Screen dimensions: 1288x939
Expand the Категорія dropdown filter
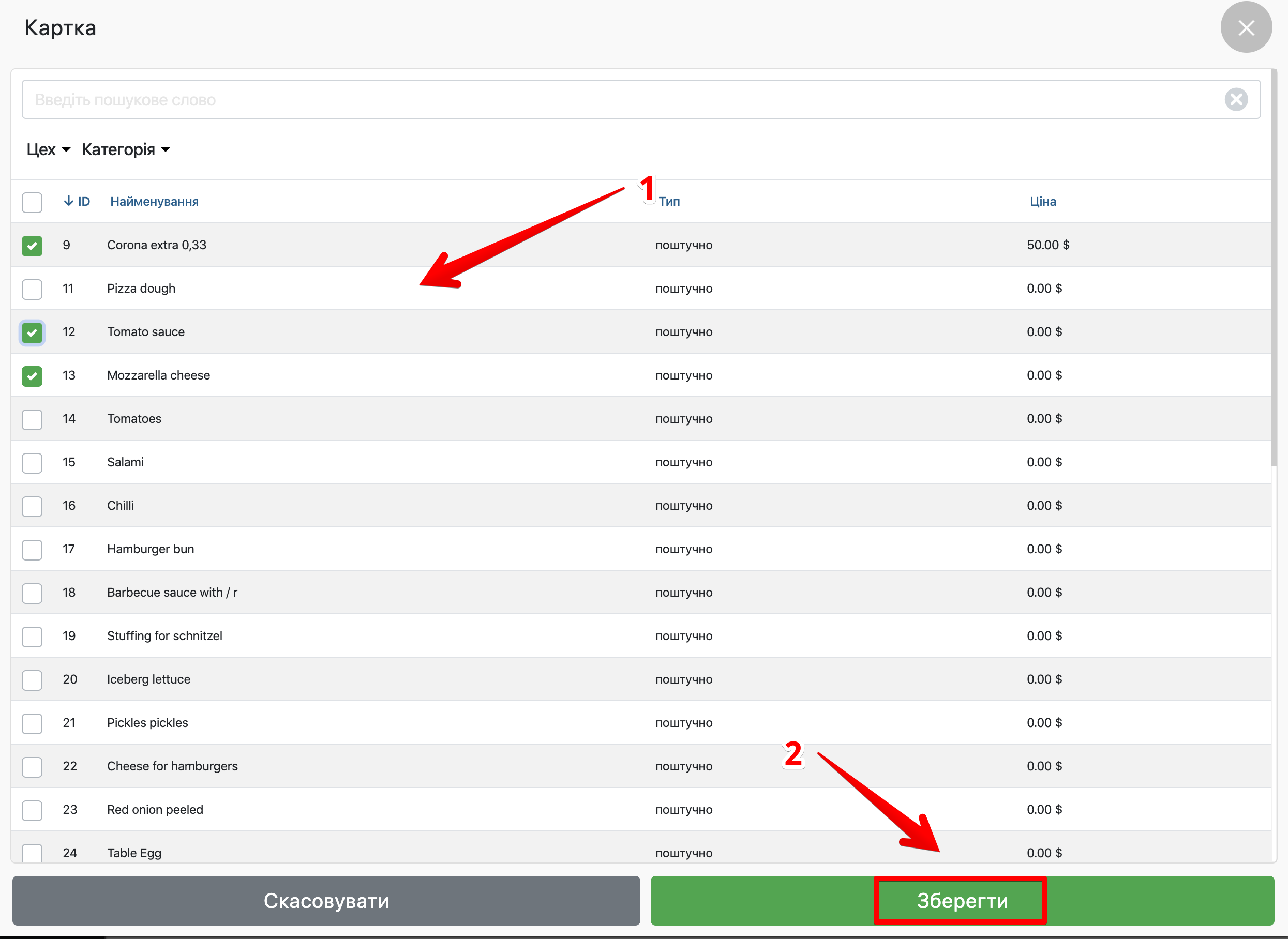(126, 149)
